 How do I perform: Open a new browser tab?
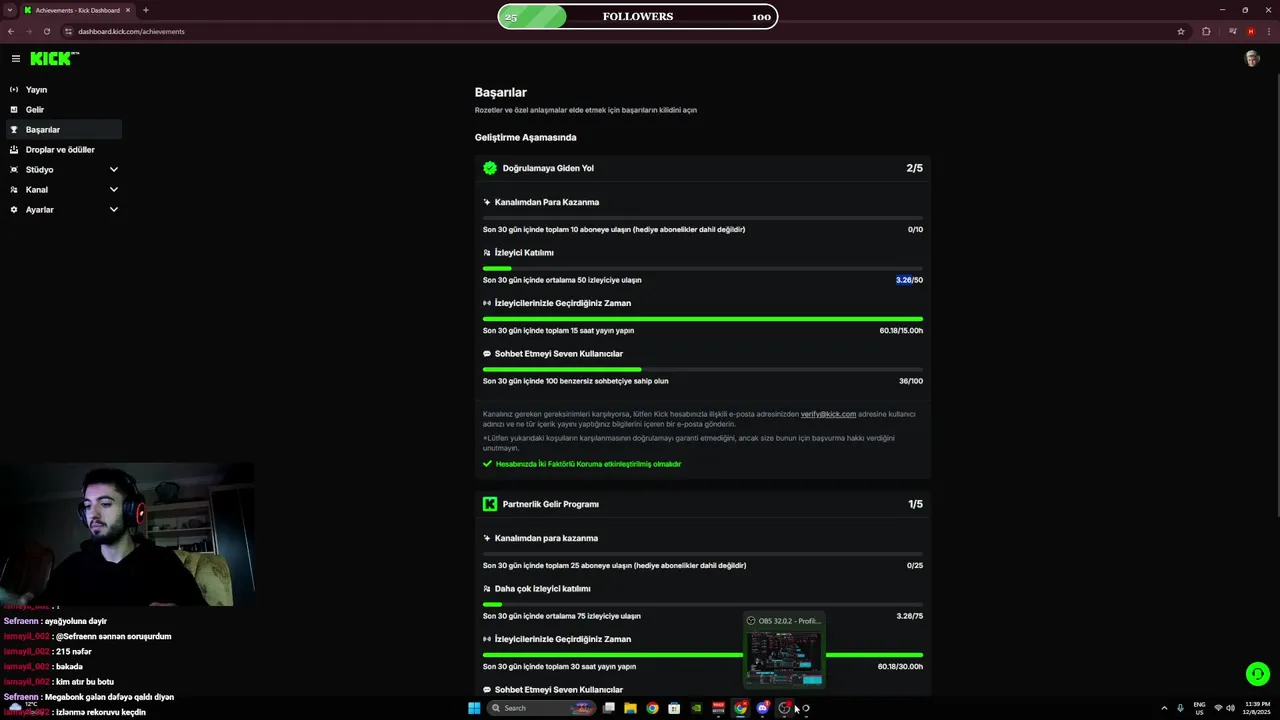146,10
